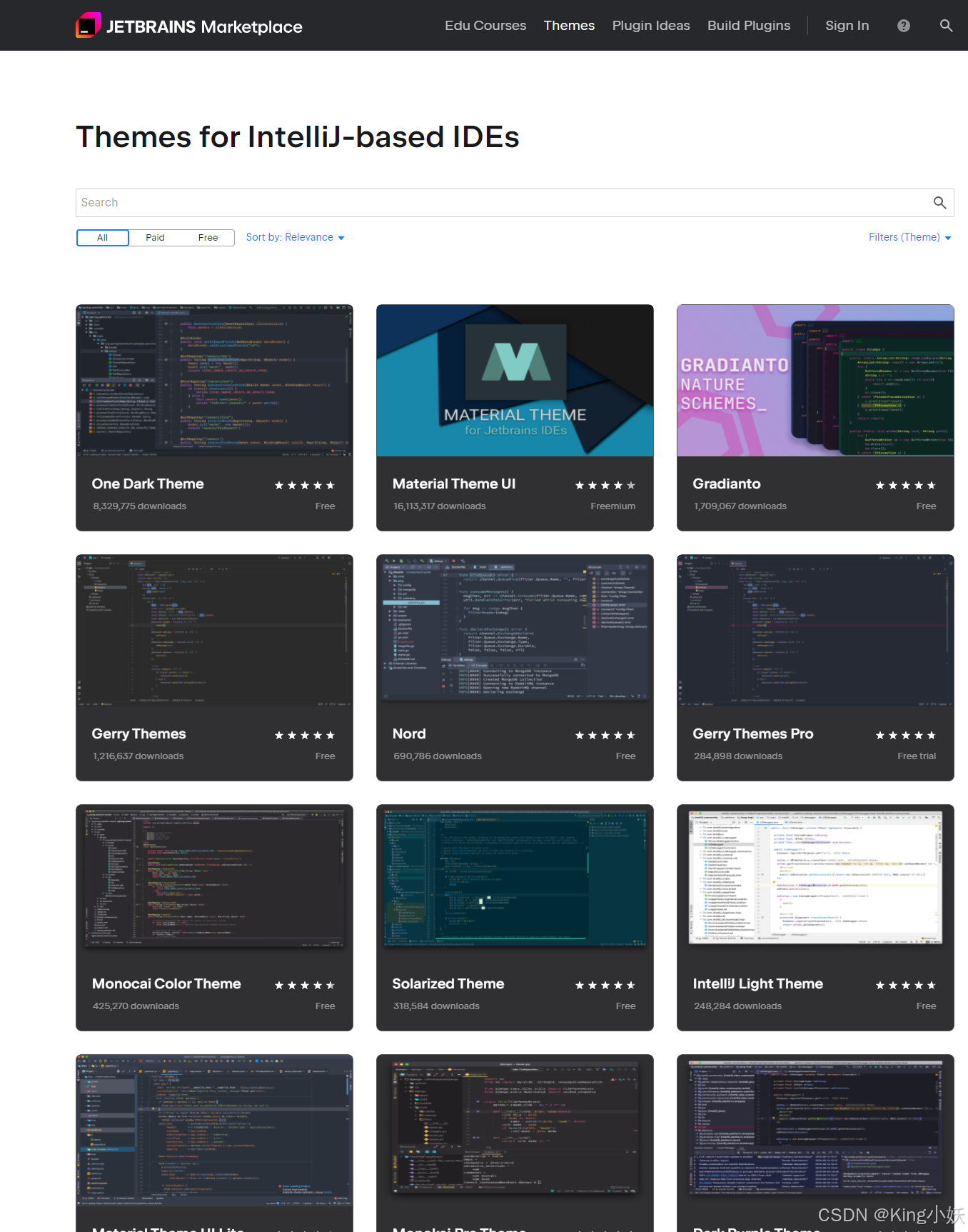The height and width of the screenshot is (1232, 968).
Task: Open Edu Courses in top navigation
Action: click(485, 26)
